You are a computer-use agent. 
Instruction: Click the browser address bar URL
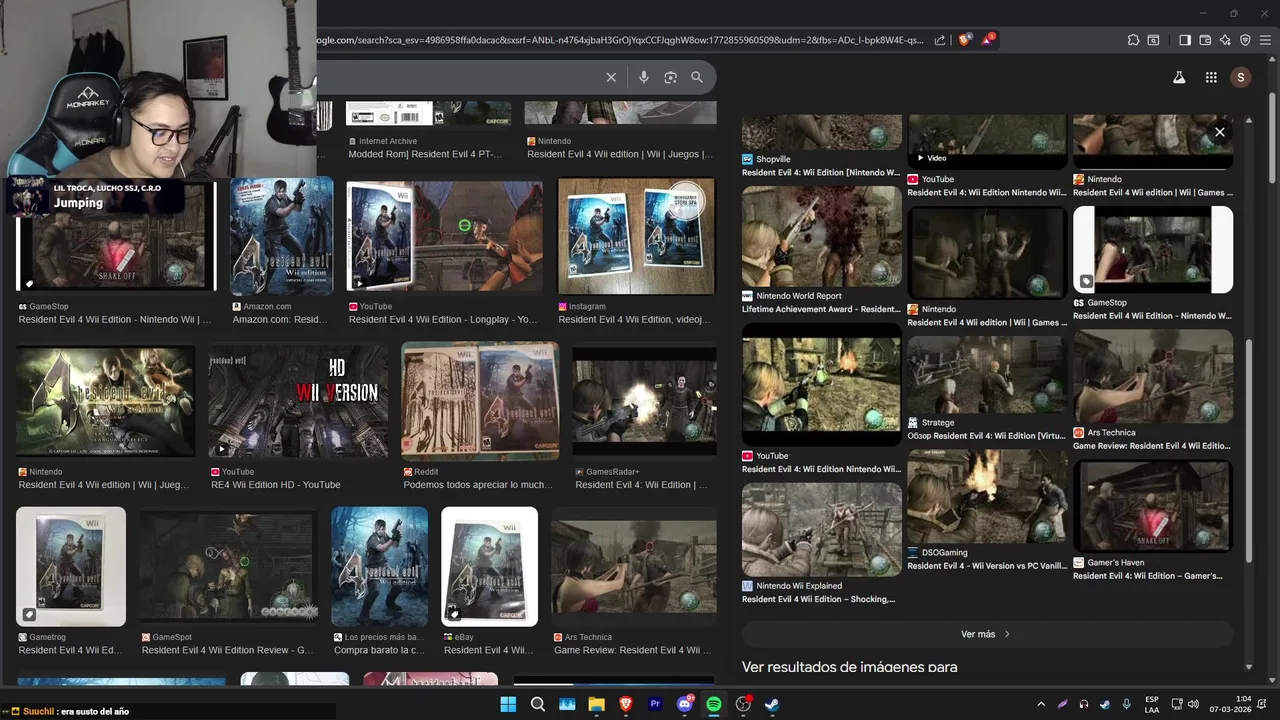coord(620,40)
